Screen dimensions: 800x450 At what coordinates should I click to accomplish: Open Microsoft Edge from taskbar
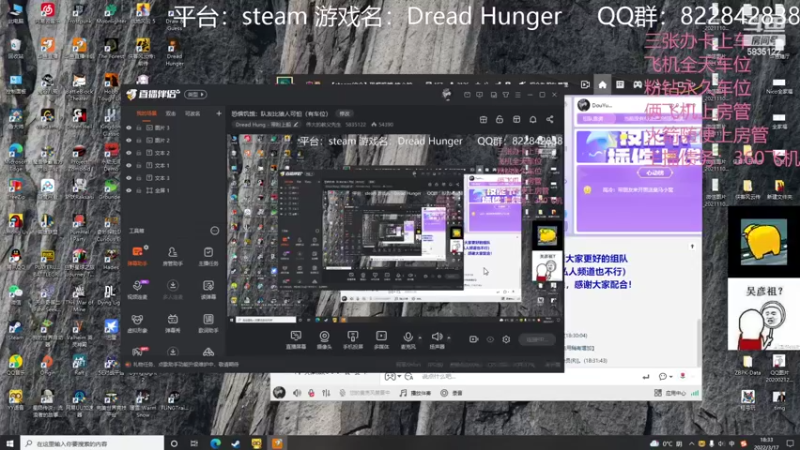[215, 443]
